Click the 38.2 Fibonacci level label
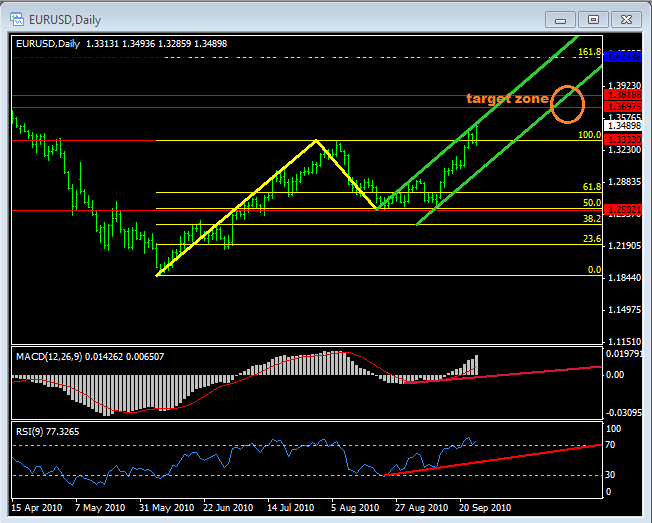The image size is (652, 523). click(x=592, y=219)
